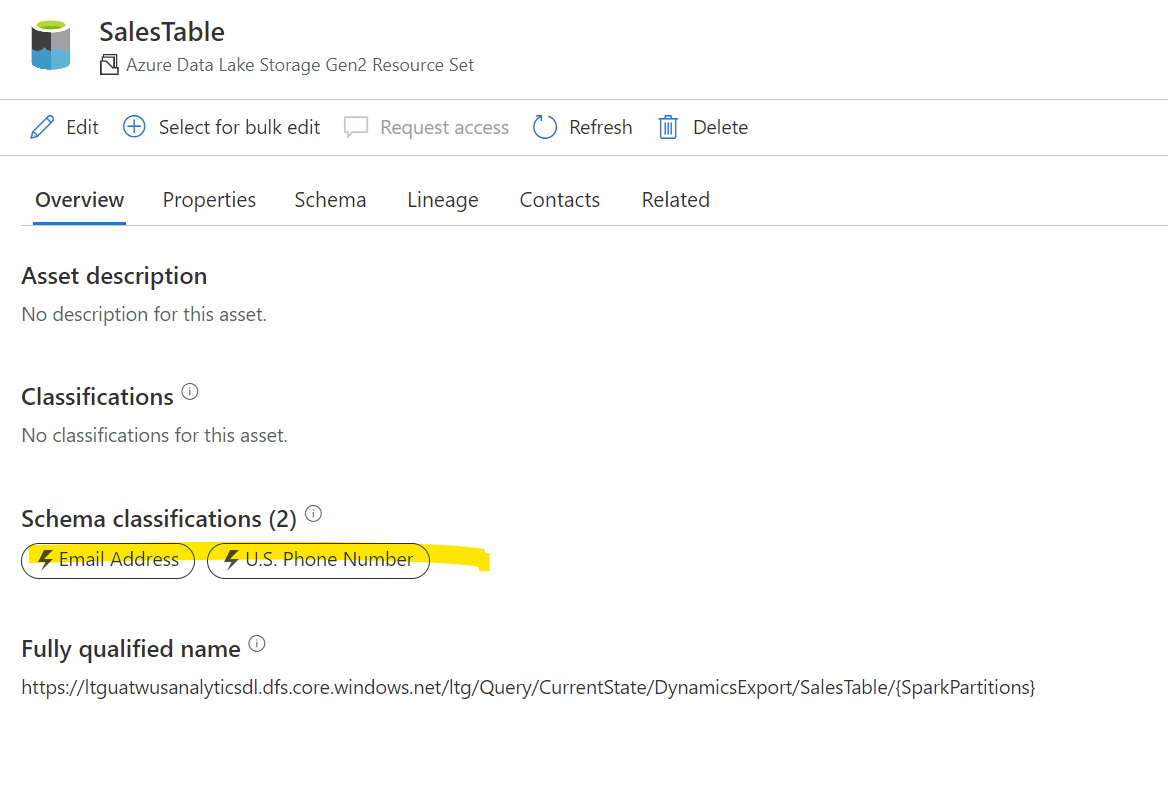This screenshot has width=1168, height=811.
Task: Open the Schema classifications info tooltip icon
Action: tap(313, 513)
